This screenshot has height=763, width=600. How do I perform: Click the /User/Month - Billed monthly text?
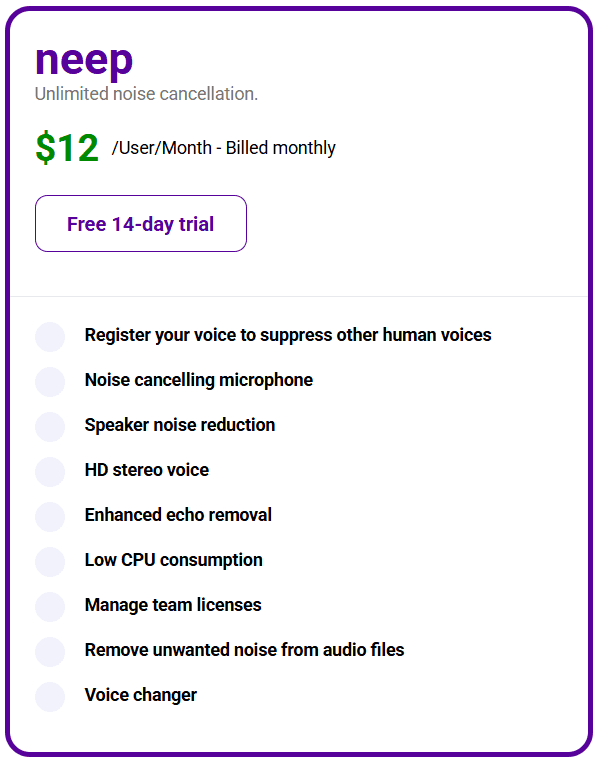223,147
